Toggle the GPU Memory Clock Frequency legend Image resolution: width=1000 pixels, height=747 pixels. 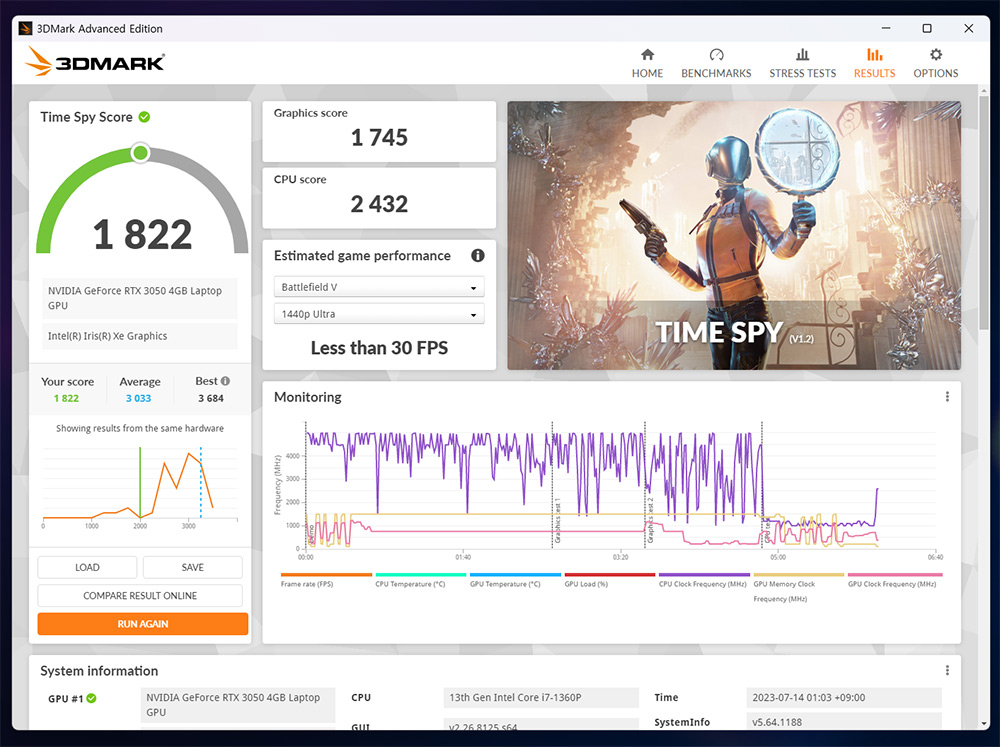click(x=798, y=588)
